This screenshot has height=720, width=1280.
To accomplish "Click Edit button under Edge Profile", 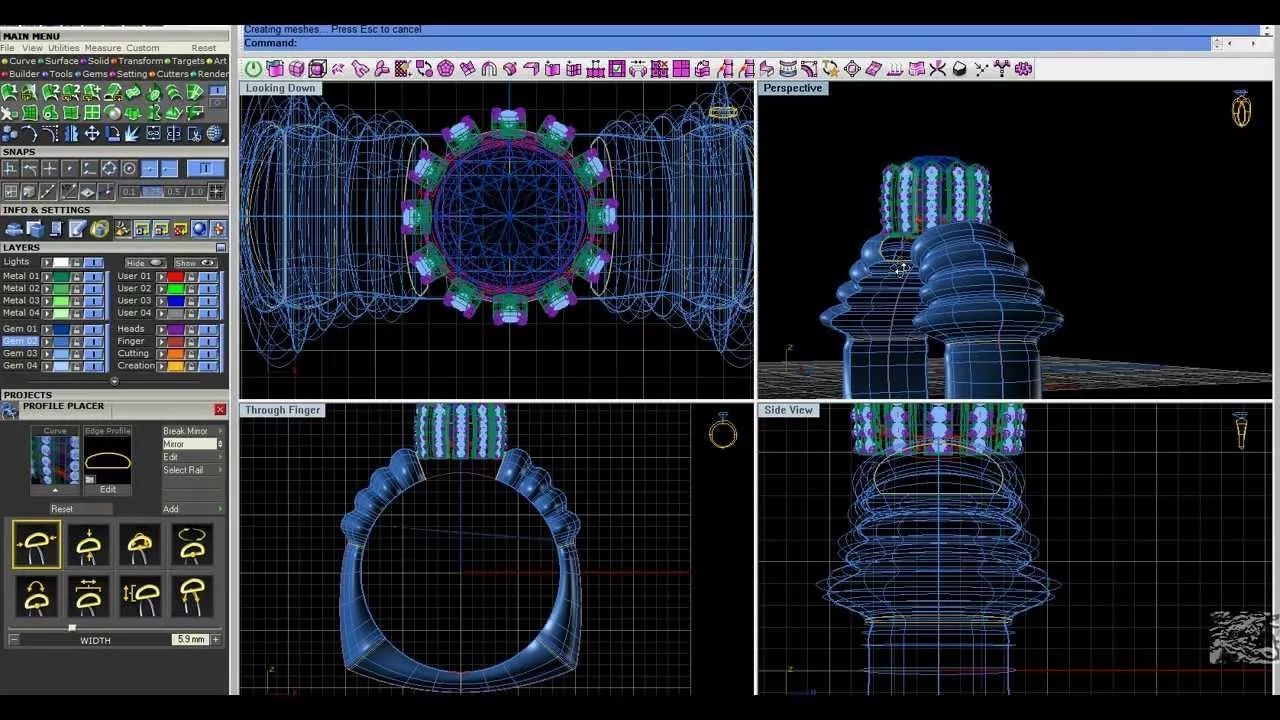I will (107, 489).
